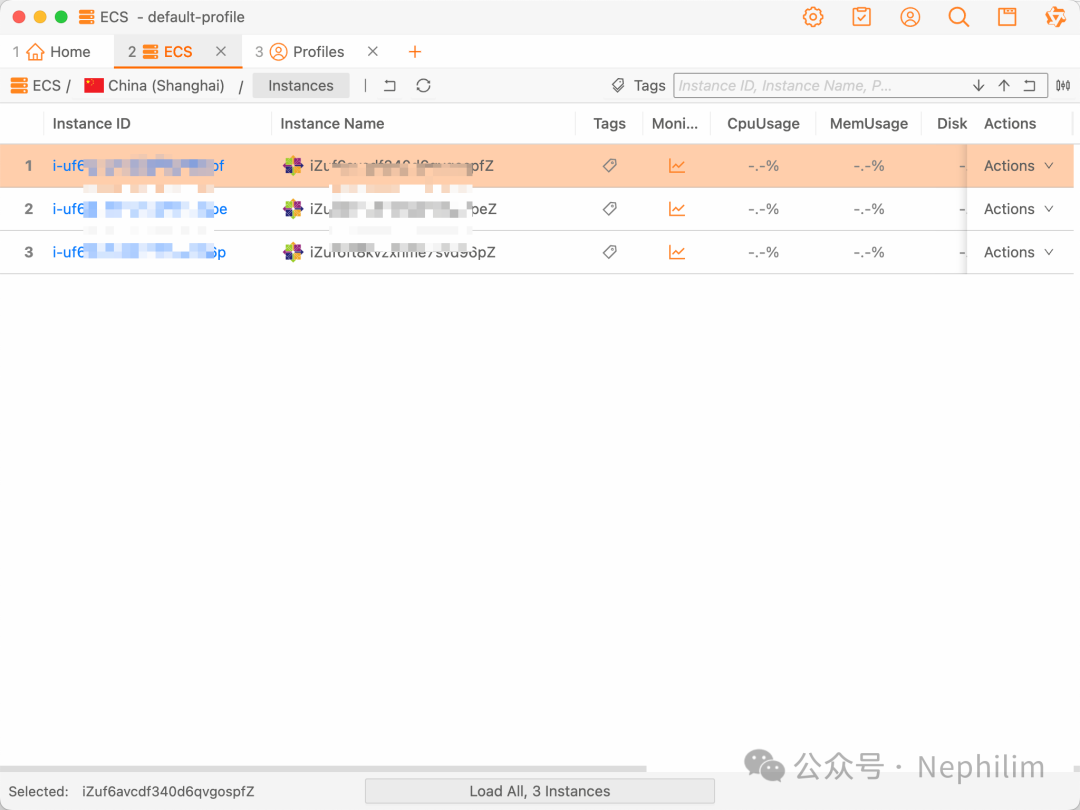
Task: Sort by the Instance Name column header
Action: [x=332, y=123]
